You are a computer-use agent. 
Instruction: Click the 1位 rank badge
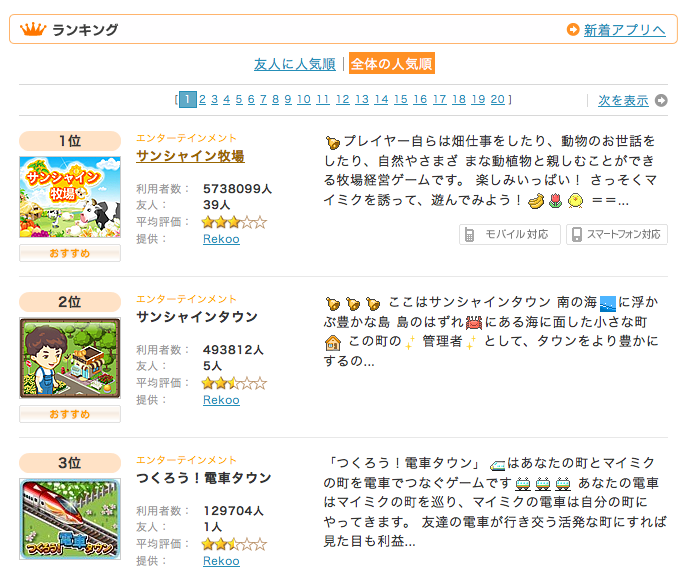[70, 141]
